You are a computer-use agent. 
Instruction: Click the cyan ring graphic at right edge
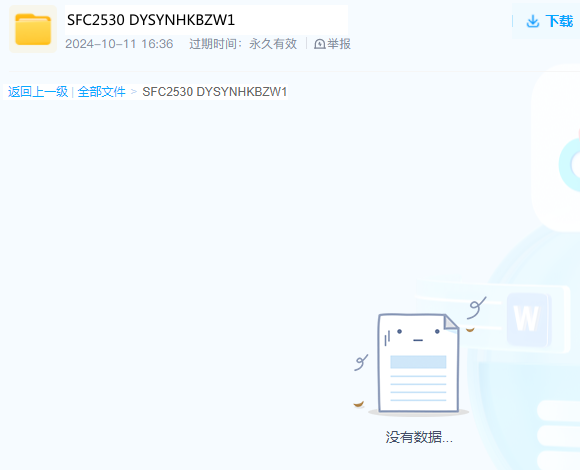click(570, 165)
